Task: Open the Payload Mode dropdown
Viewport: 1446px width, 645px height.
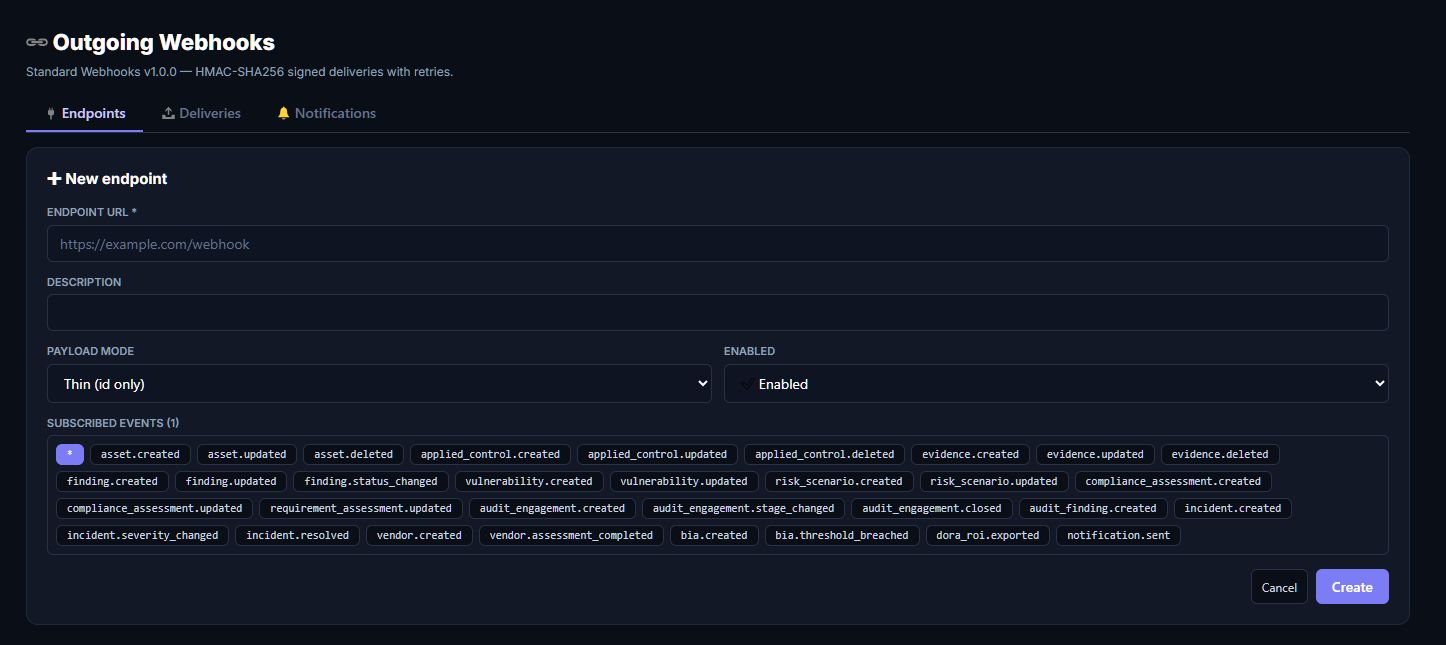Action: coord(379,384)
